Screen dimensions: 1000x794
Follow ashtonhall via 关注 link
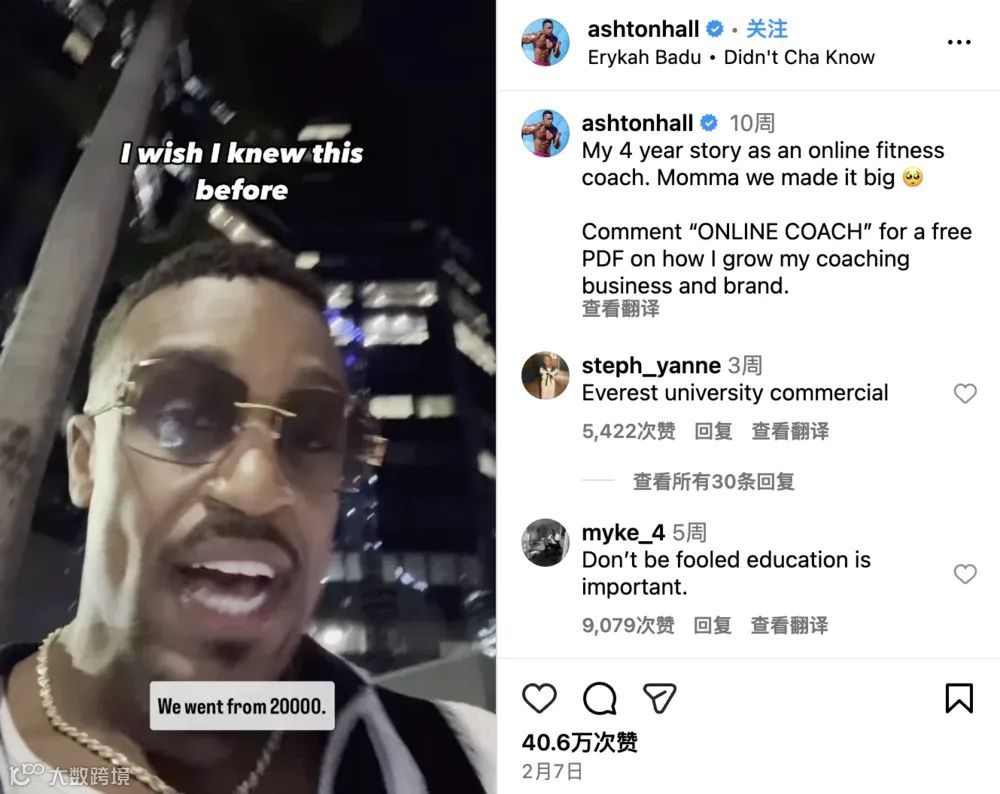(x=767, y=29)
